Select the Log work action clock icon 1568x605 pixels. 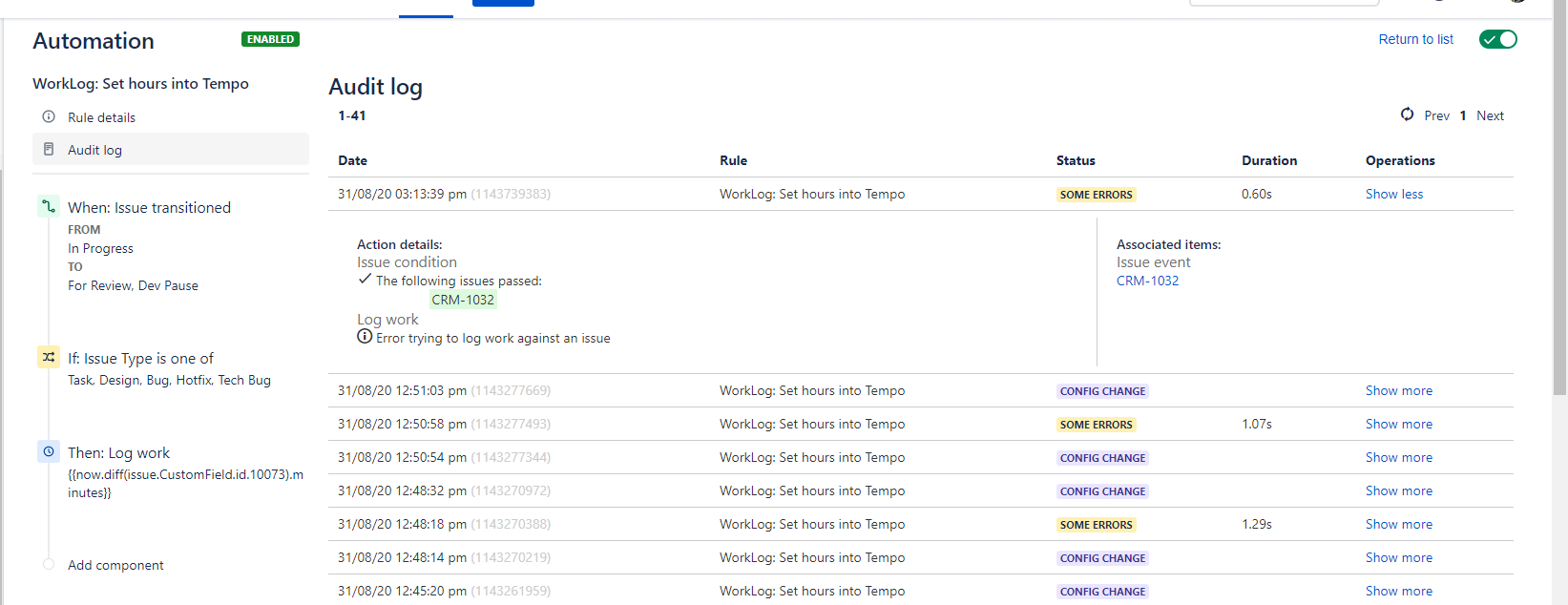(x=49, y=451)
